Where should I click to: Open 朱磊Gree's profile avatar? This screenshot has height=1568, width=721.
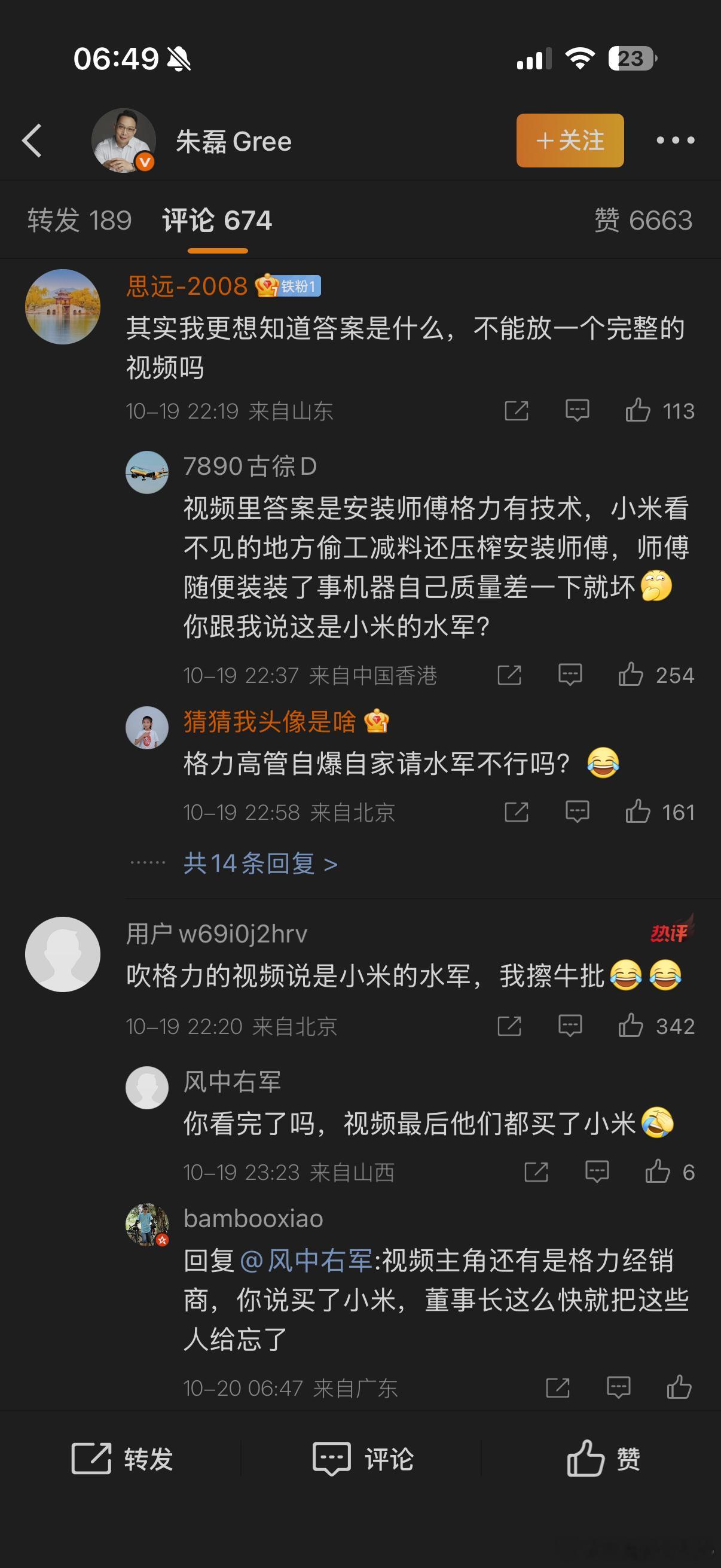[124, 141]
